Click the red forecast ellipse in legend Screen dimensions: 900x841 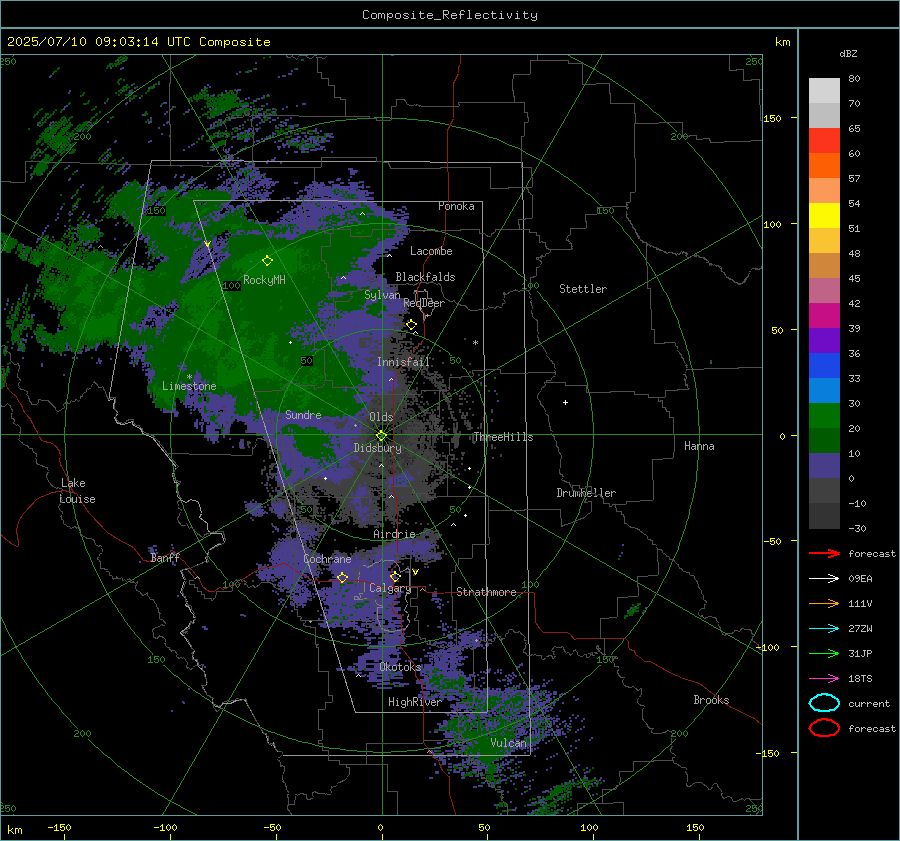pyautogui.click(x=824, y=728)
